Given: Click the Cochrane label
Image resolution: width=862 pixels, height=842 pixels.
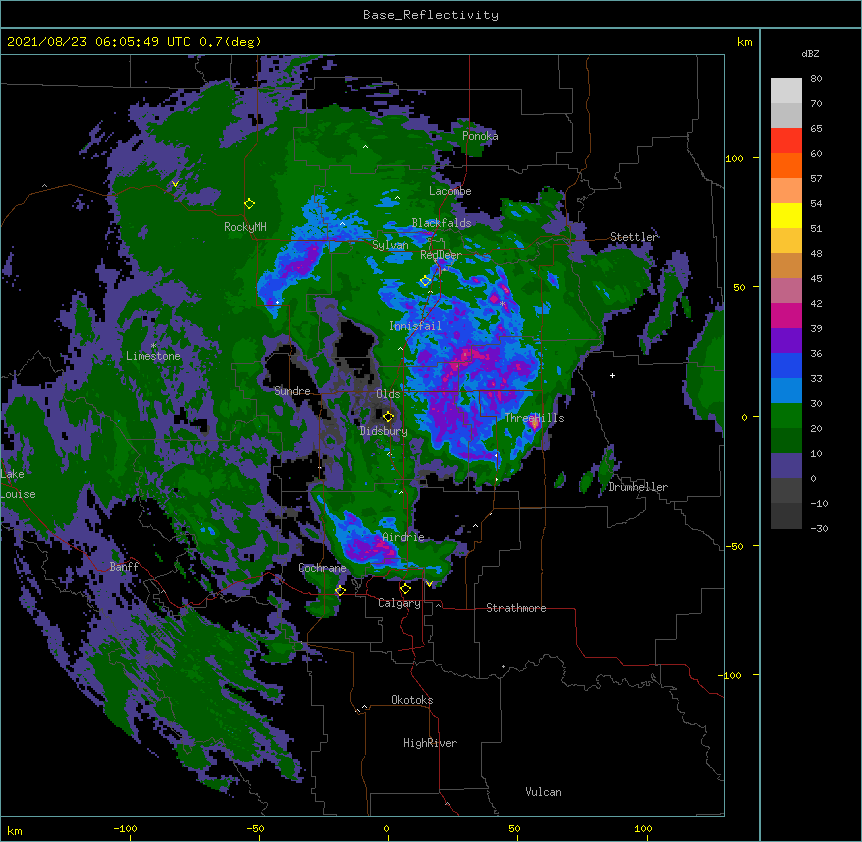Looking at the screenshot, I should point(322,568).
